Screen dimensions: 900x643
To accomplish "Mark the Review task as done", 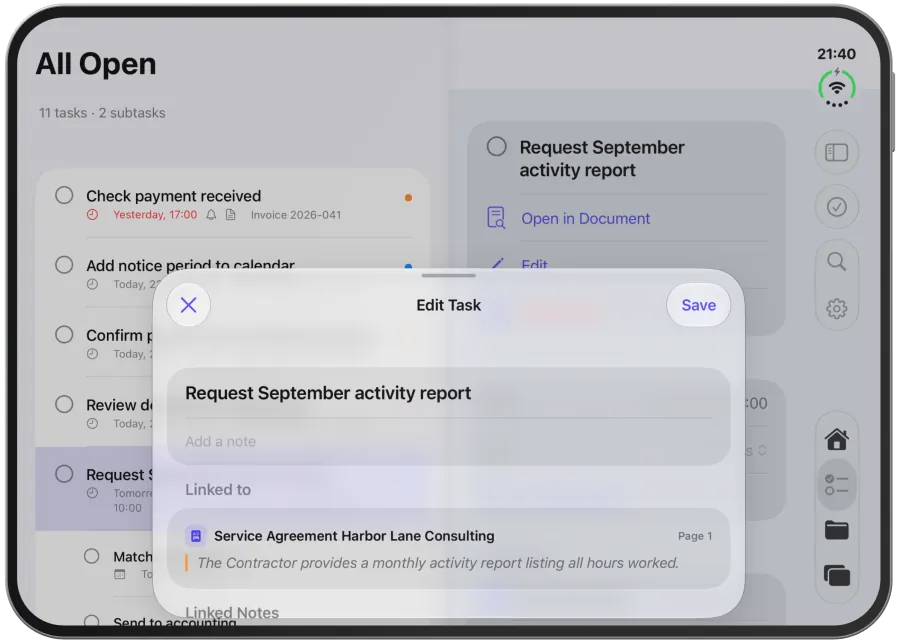I will pyautogui.click(x=64, y=405).
